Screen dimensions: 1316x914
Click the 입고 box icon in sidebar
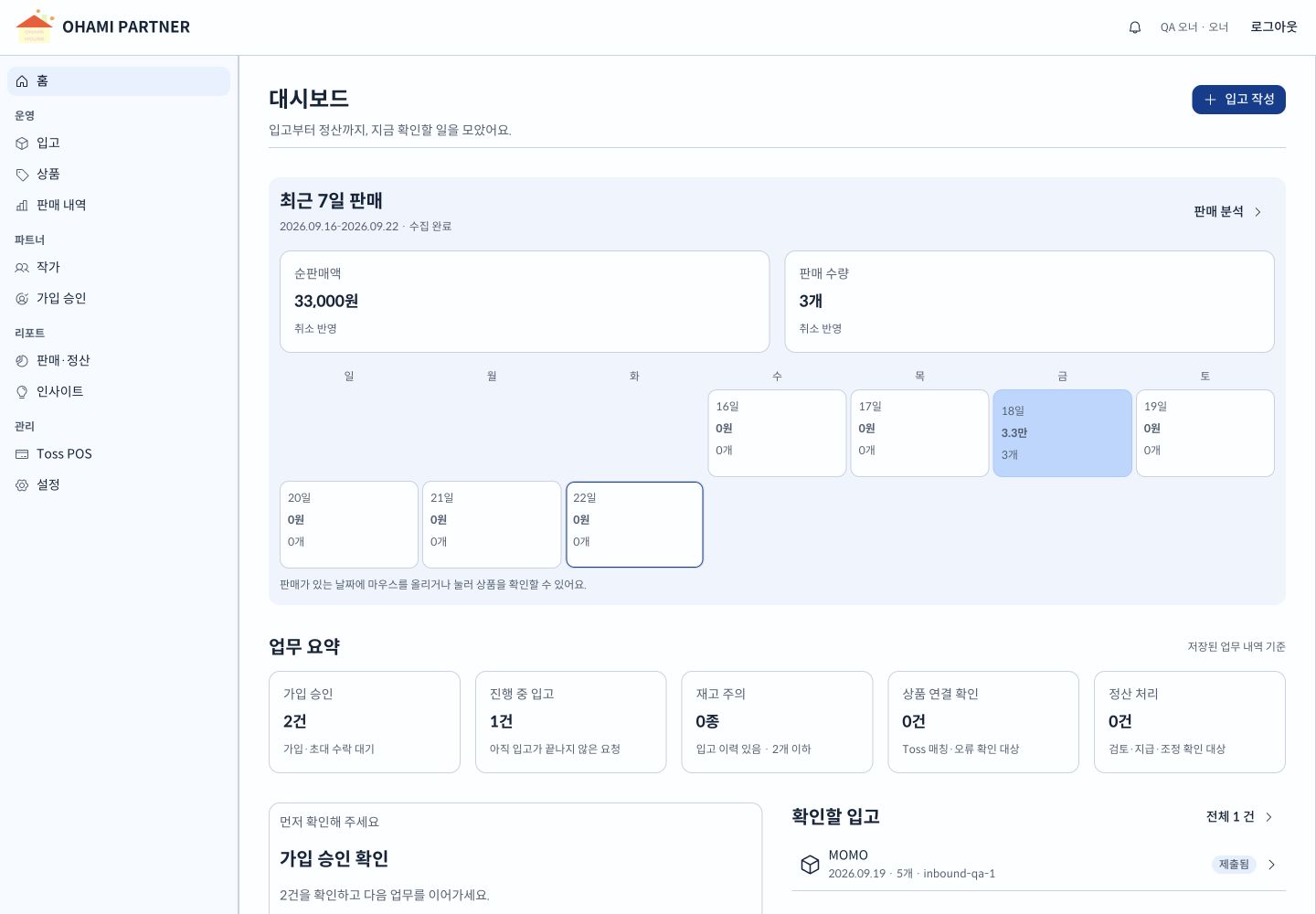(x=22, y=143)
